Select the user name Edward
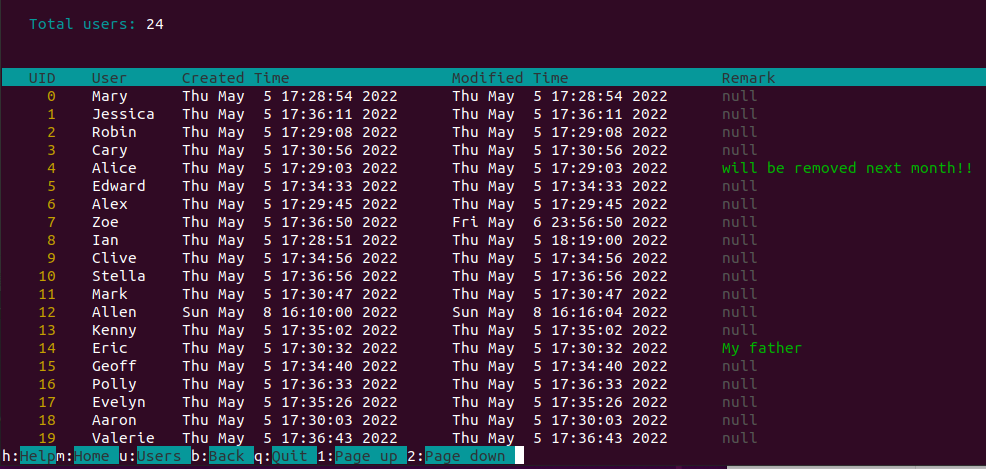The height and width of the screenshot is (469, 986). pos(119,186)
